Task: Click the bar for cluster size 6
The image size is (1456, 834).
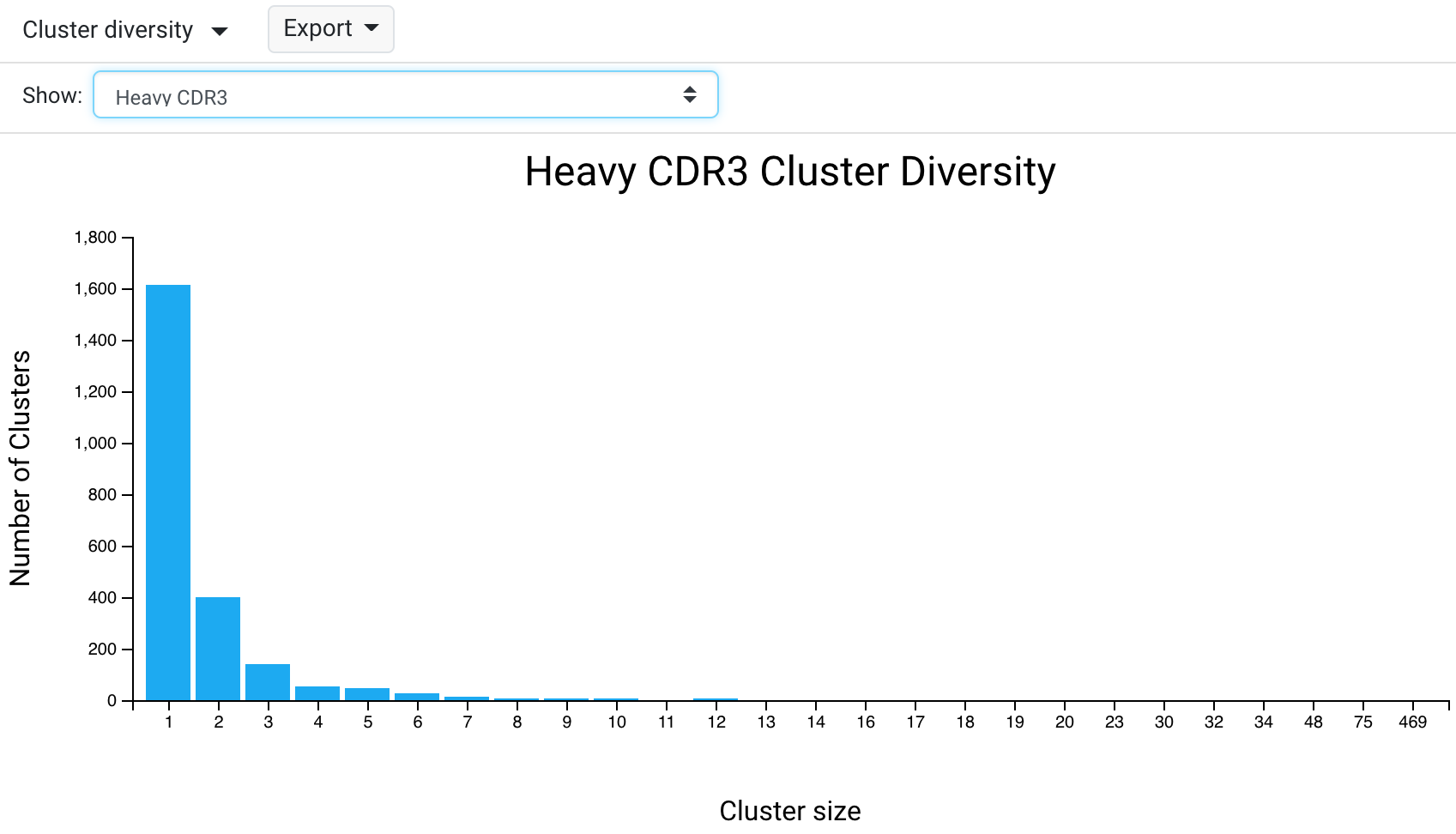Action: [x=417, y=697]
